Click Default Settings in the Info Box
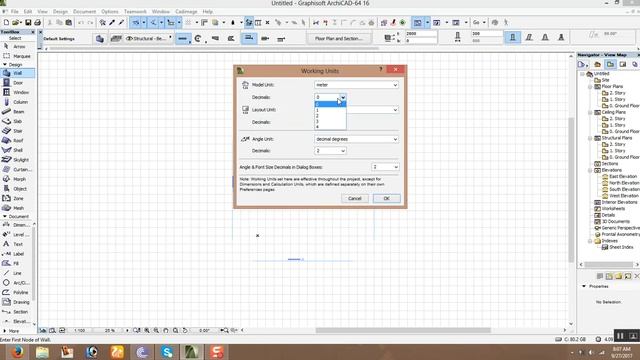 tap(59, 39)
